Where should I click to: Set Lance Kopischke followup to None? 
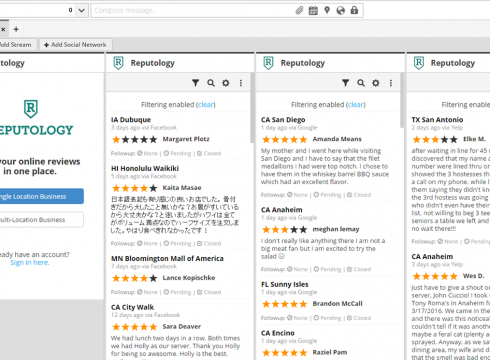click(x=147, y=292)
